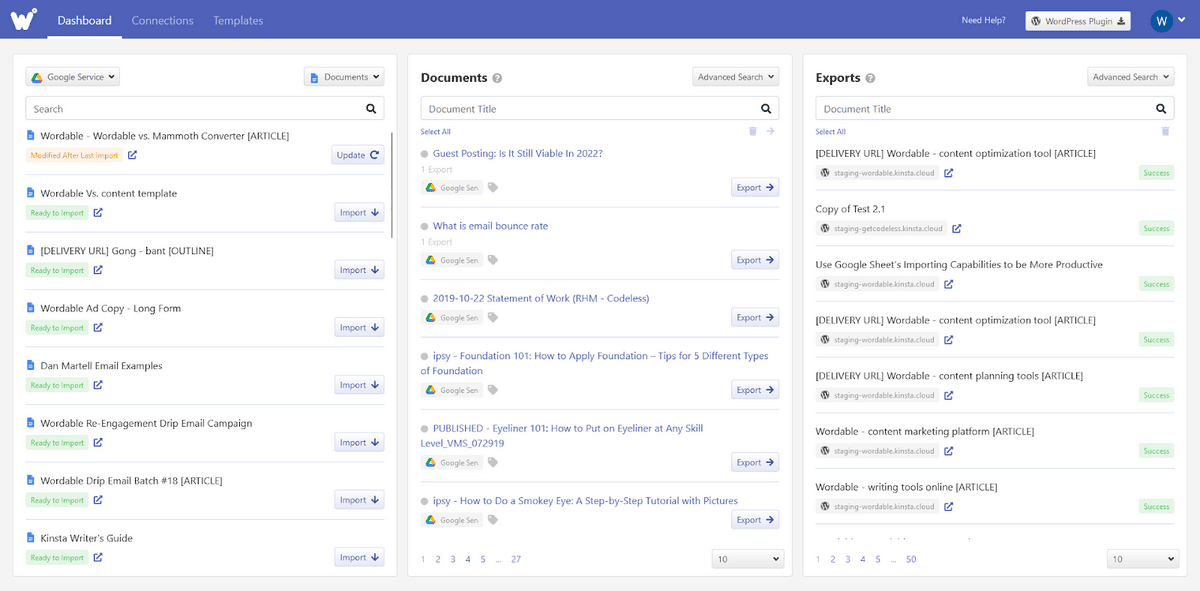This screenshot has height=591, width=1200.
Task: Toggle status dot for Guest Posting document
Action: click(425, 154)
